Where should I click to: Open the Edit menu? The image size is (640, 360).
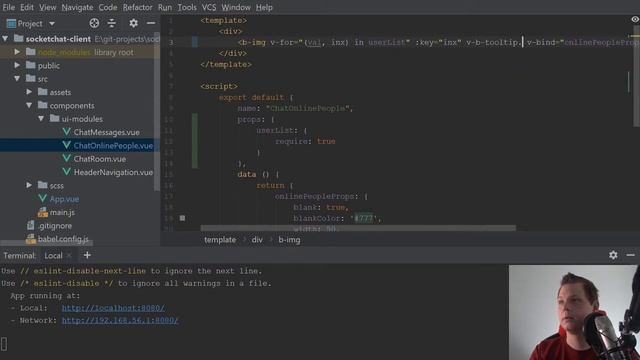[x=27, y=7]
